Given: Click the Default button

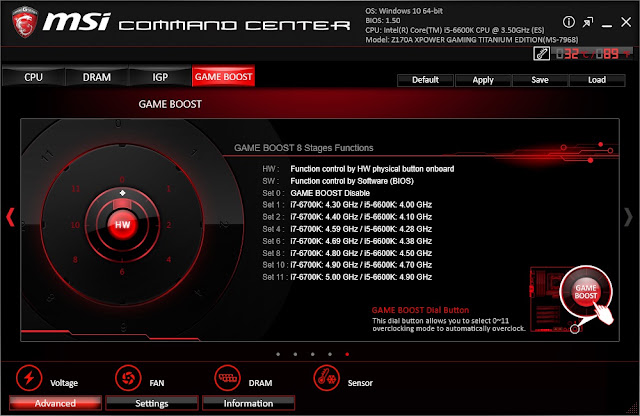Looking at the screenshot, I should click(425, 80).
